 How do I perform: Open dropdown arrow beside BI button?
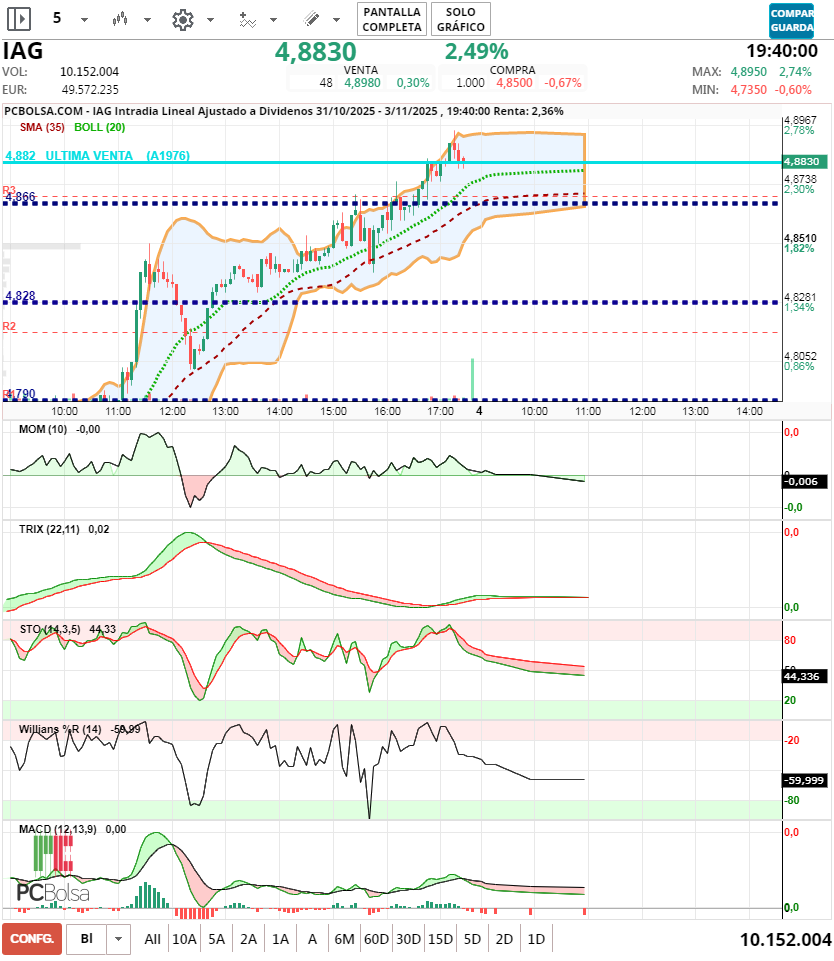119,939
